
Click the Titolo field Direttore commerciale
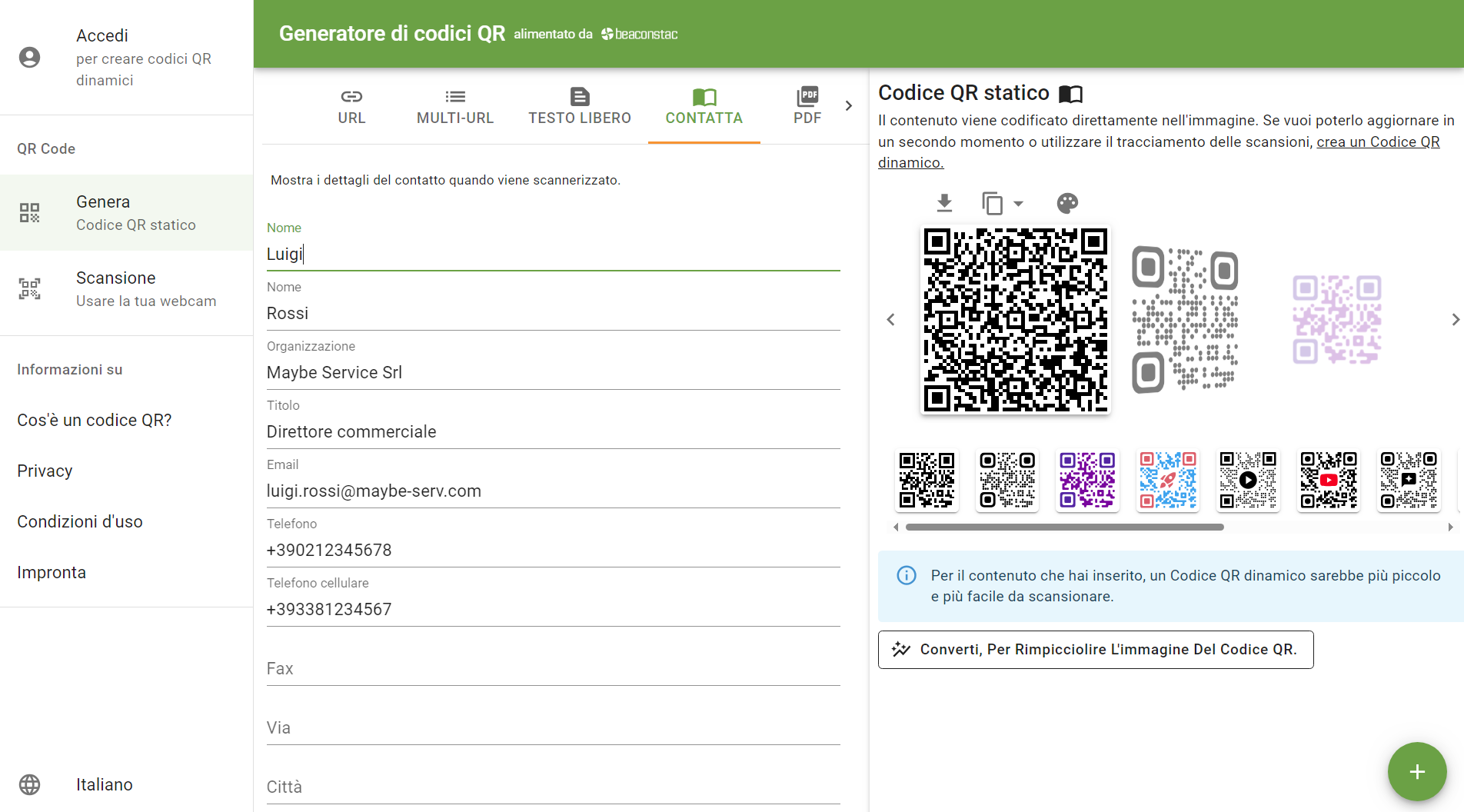click(553, 431)
